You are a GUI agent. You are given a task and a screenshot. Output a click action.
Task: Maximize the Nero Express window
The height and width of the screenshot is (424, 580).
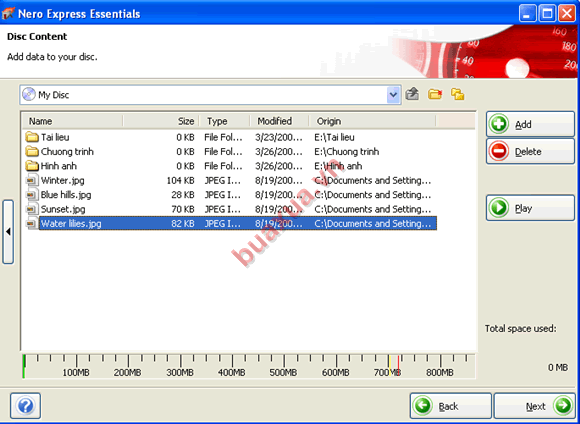(x=547, y=14)
